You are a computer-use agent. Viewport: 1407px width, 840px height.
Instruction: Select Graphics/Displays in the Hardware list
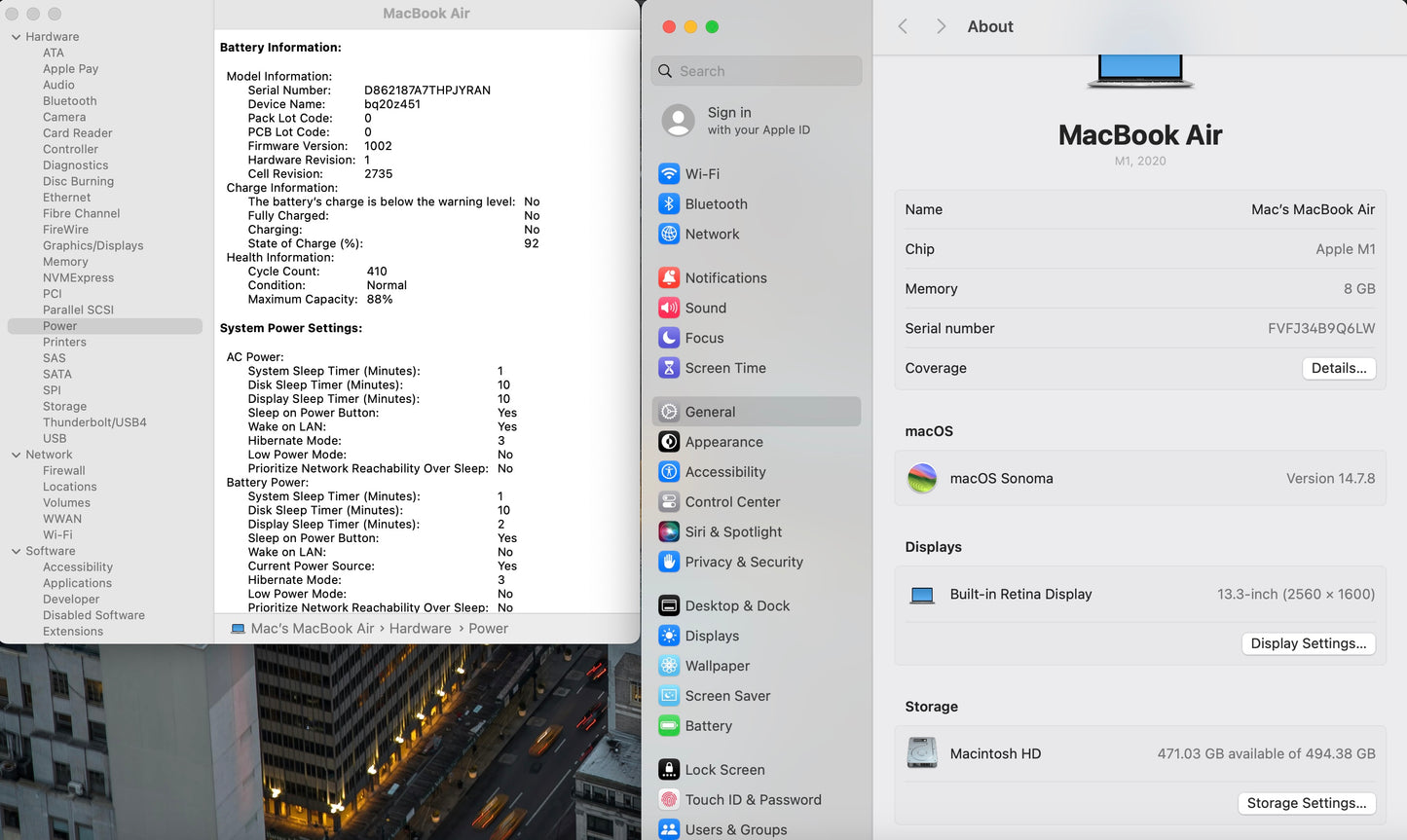(x=93, y=245)
